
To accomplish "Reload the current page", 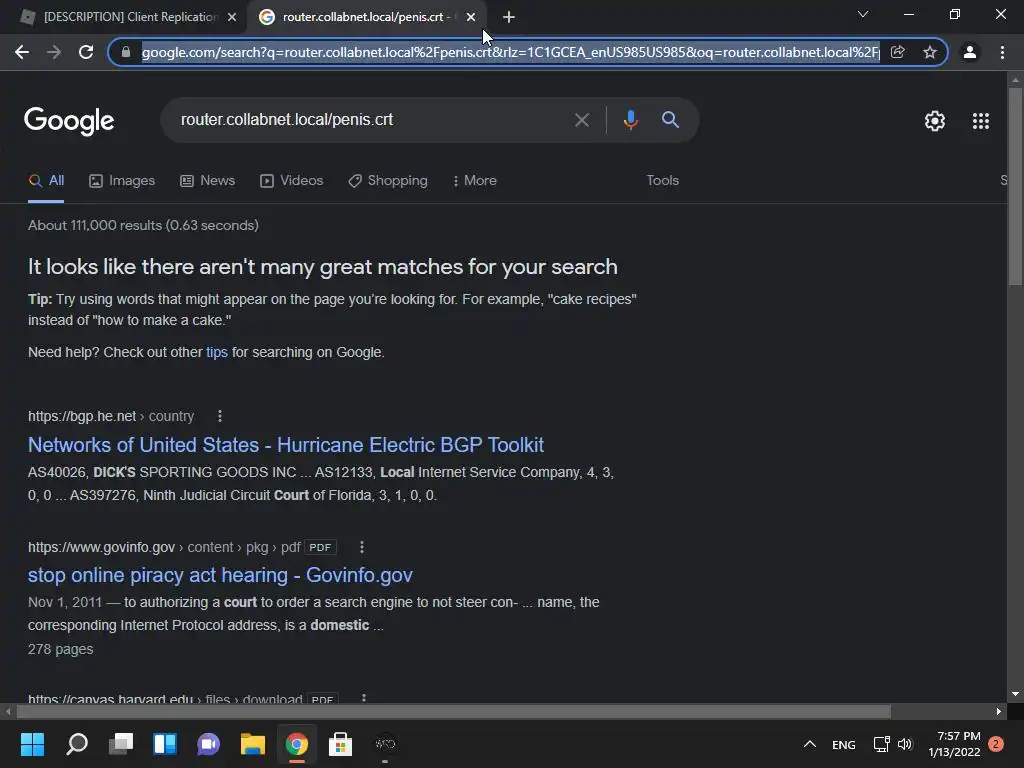I will click(86, 52).
